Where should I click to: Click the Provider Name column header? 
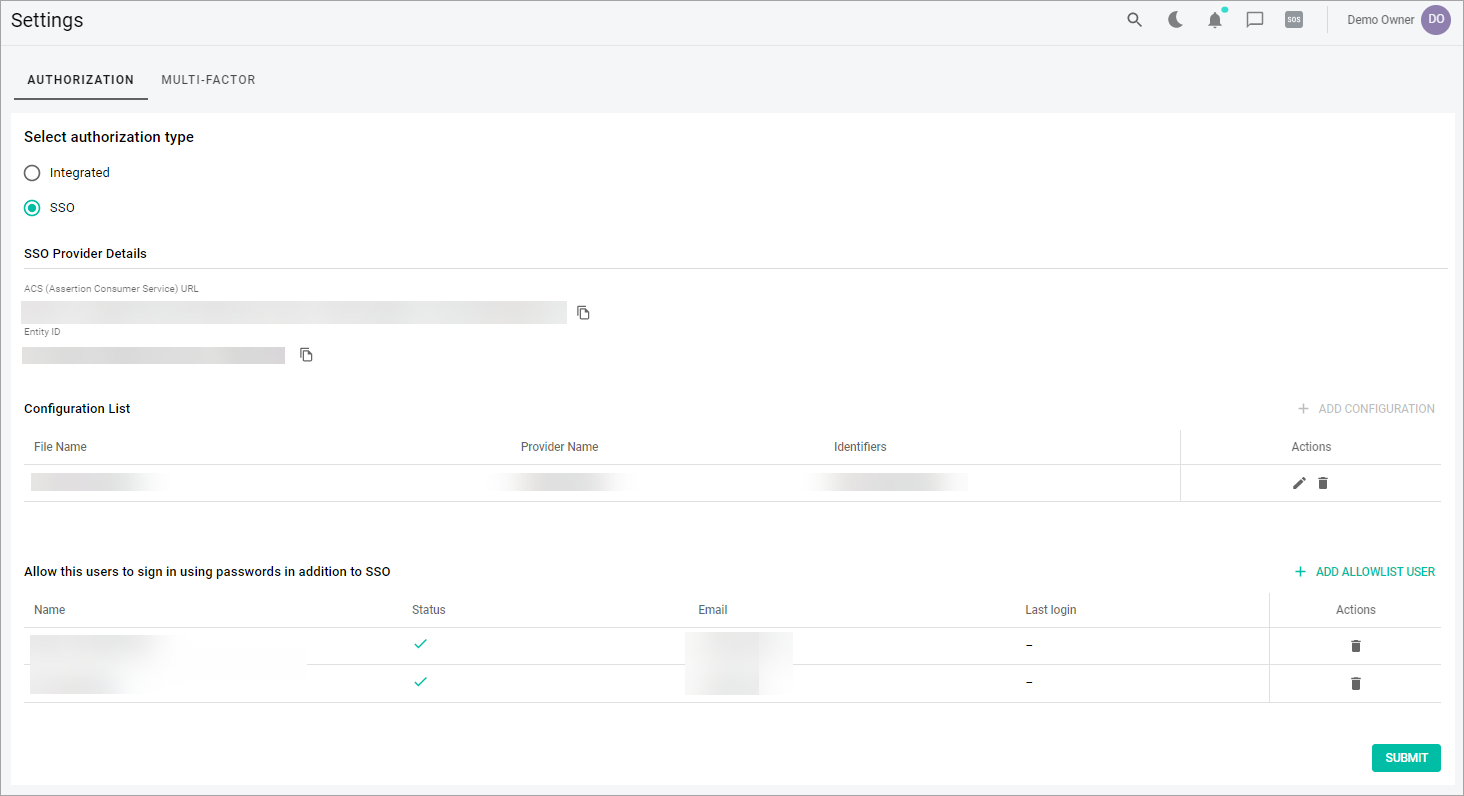pyautogui.click(x=559, y=447)
